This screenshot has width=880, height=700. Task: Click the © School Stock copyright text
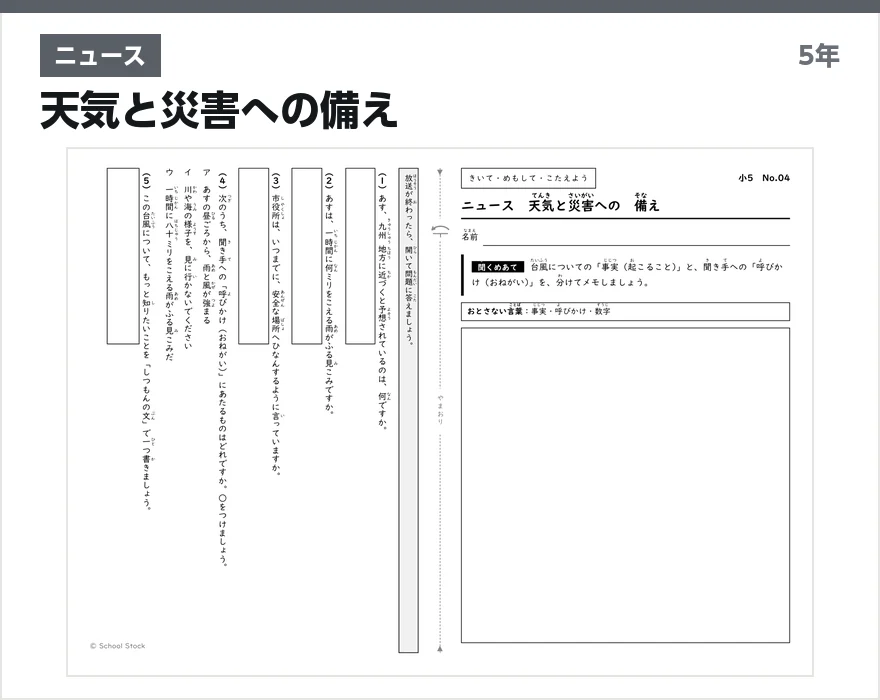(x=117, y=646)
